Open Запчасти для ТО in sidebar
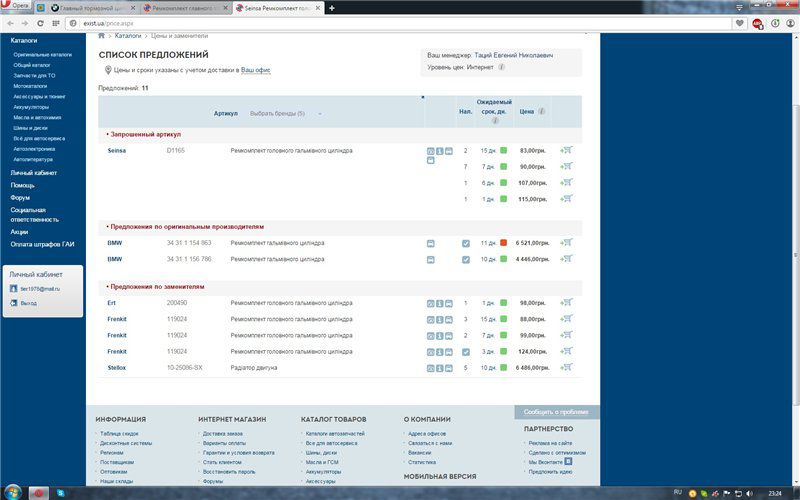 [x=34, y=76]
